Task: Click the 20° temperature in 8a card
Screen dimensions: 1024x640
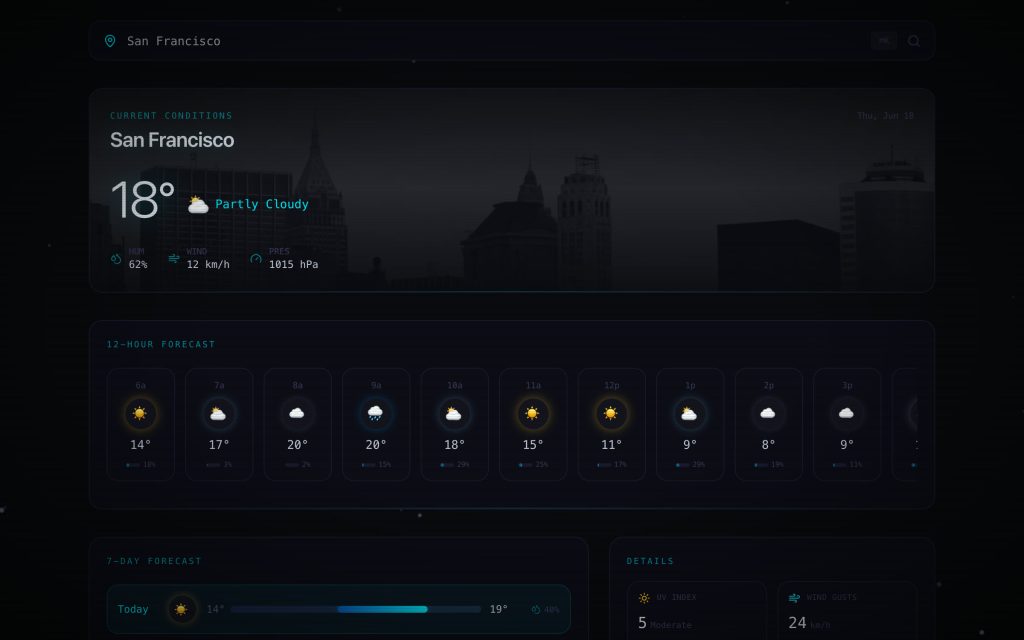Action: pyautogui.click(x=297, y=445)
